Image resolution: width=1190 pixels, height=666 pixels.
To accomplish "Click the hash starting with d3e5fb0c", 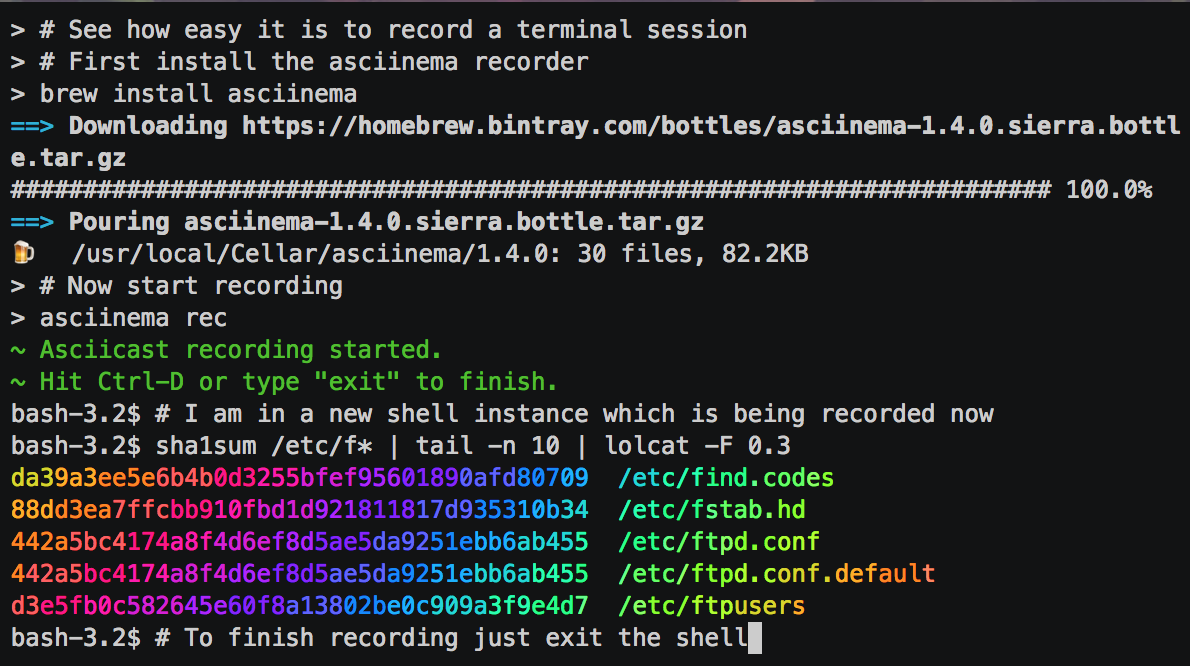I will 299,606.
